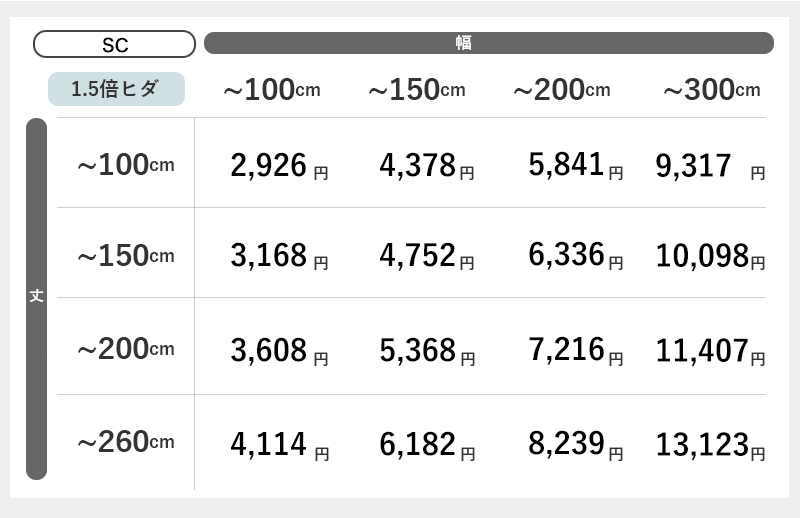The image size is (800, 518).
Task: Click the ~260cm height row label
Action: (x=126, y=442)
